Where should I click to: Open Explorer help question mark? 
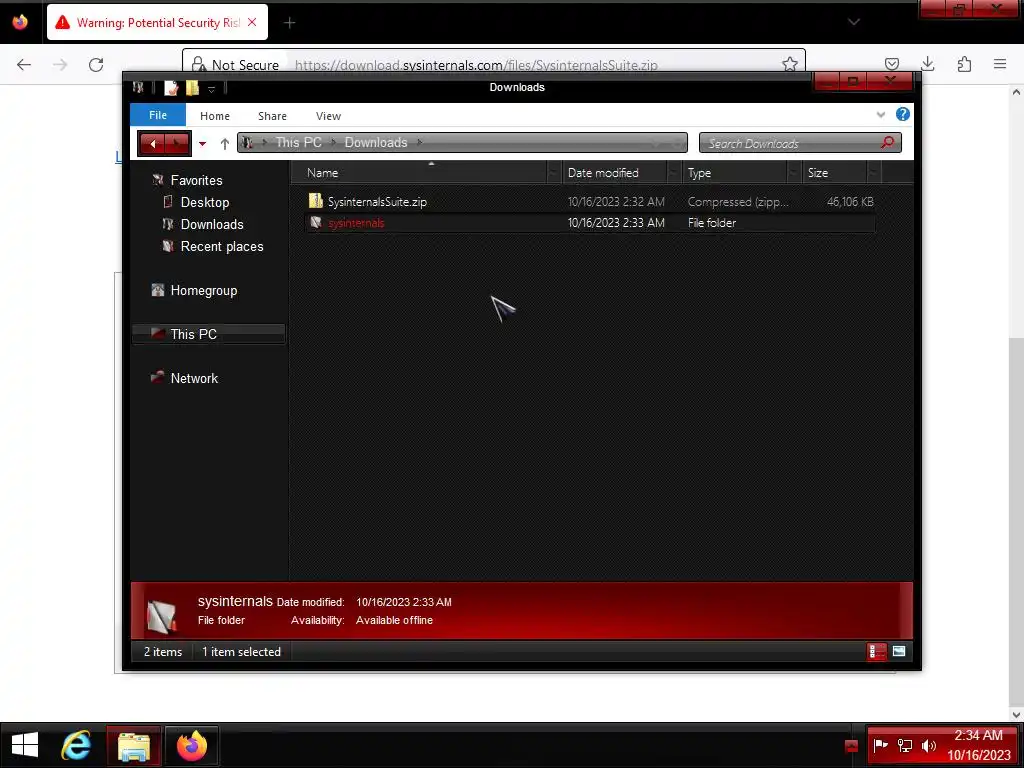pyautogui.click(x=903, y=114)
